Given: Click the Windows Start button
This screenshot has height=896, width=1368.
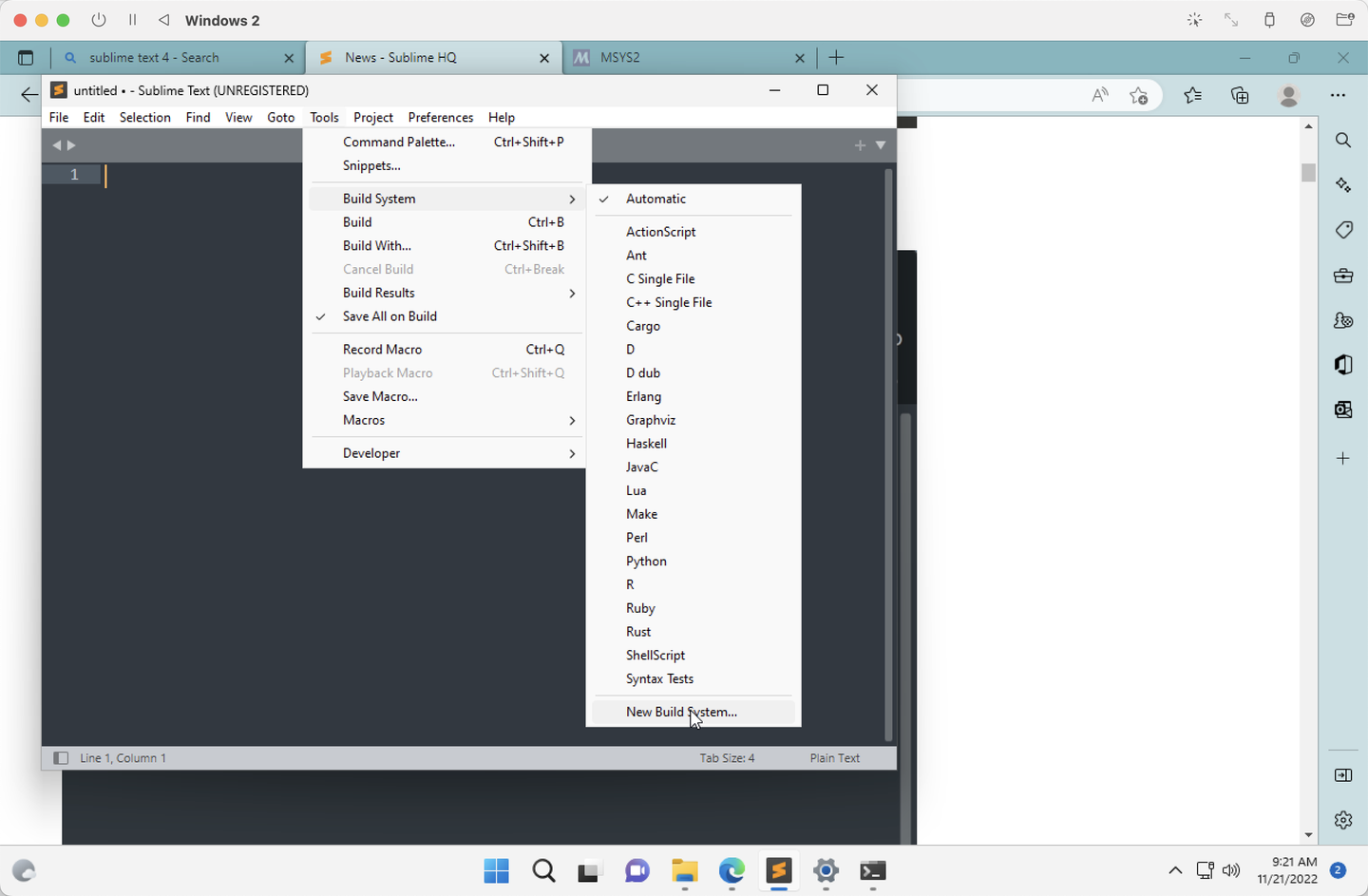Looking at the screenshot, I should [496, 870].
